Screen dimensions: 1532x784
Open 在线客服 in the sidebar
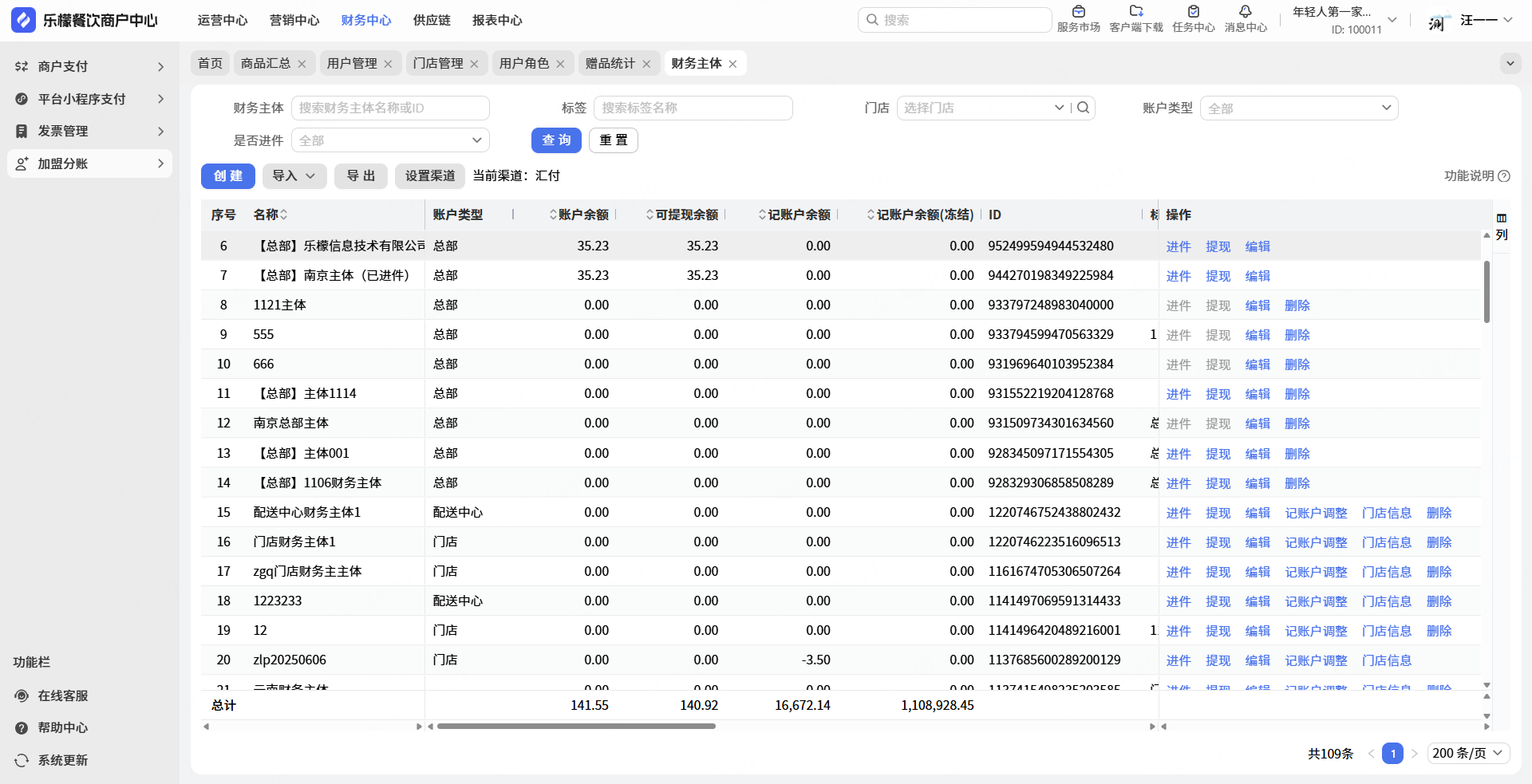click(63, 695)
